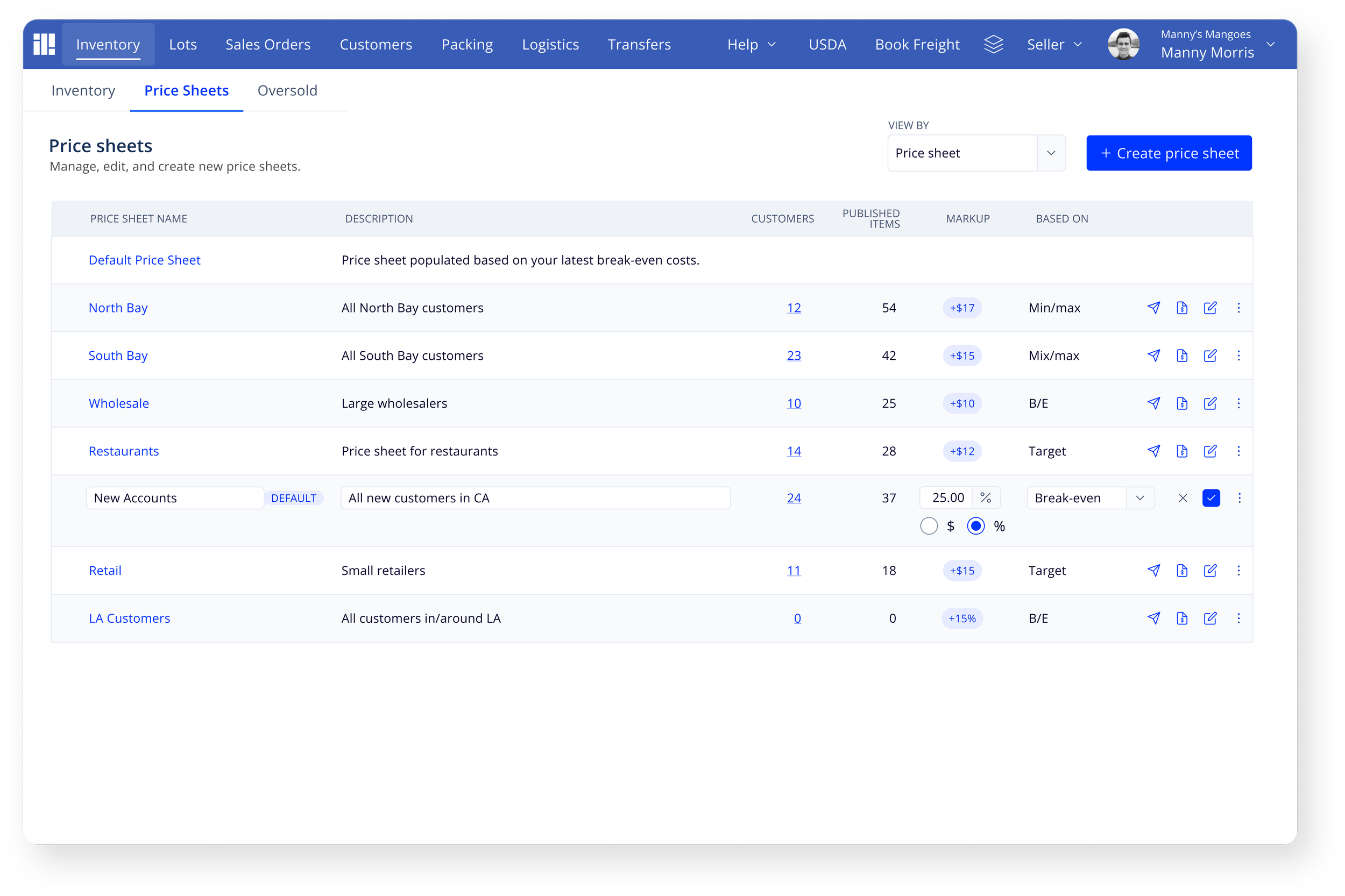Viewport: 1345px width, 896px height.
Task: Expand the View By price sheet dropdown
Action: [1051, 153]
